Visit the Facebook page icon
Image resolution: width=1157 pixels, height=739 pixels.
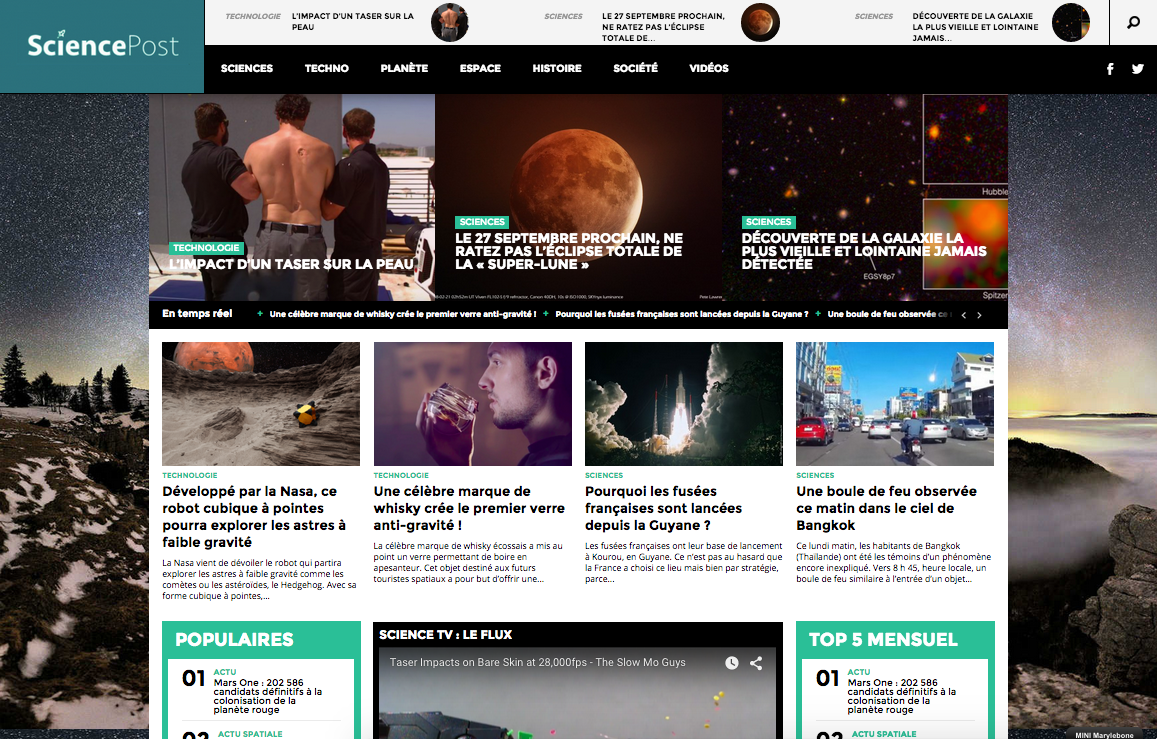1110,69
